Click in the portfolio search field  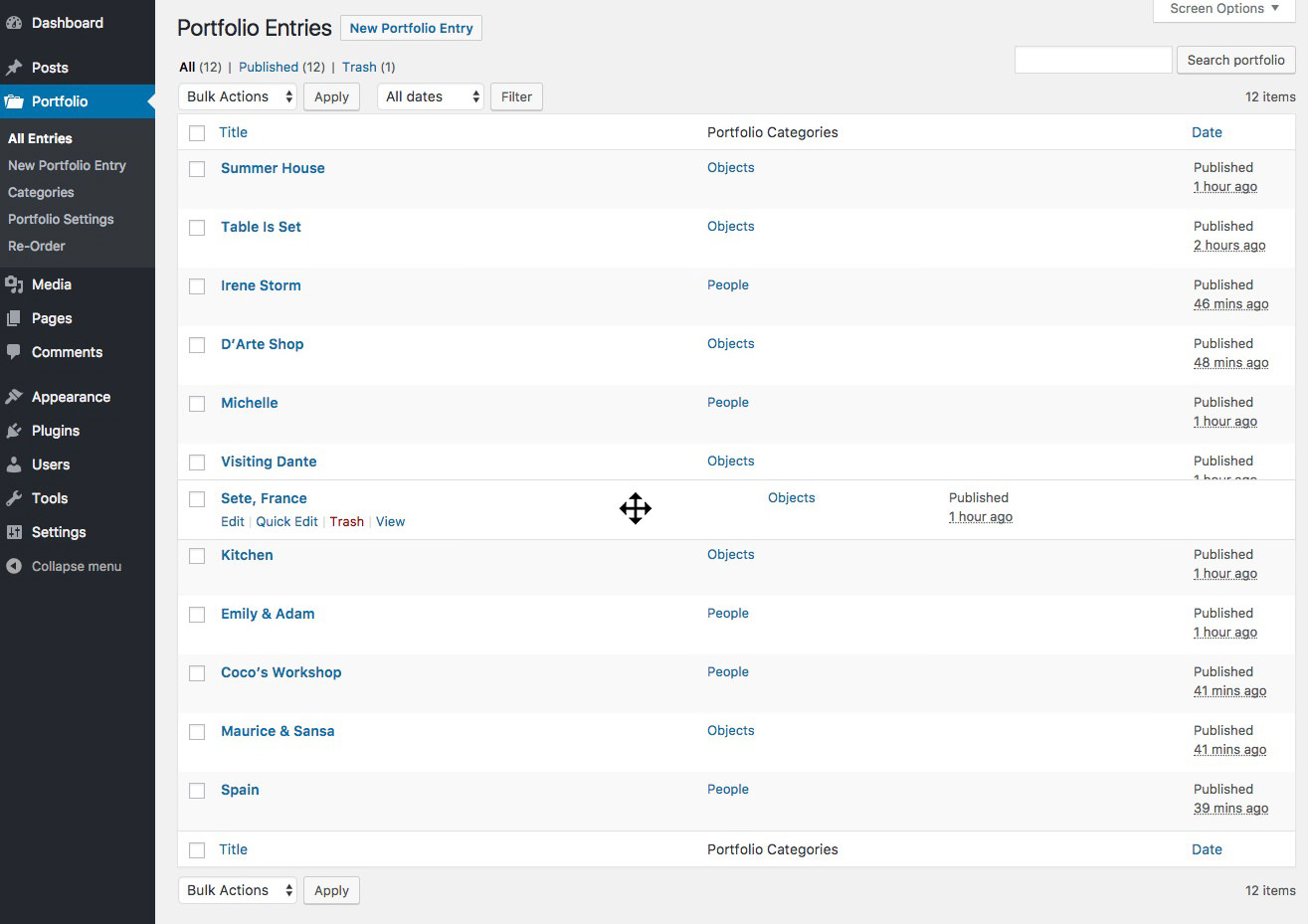coord(1093,60)
